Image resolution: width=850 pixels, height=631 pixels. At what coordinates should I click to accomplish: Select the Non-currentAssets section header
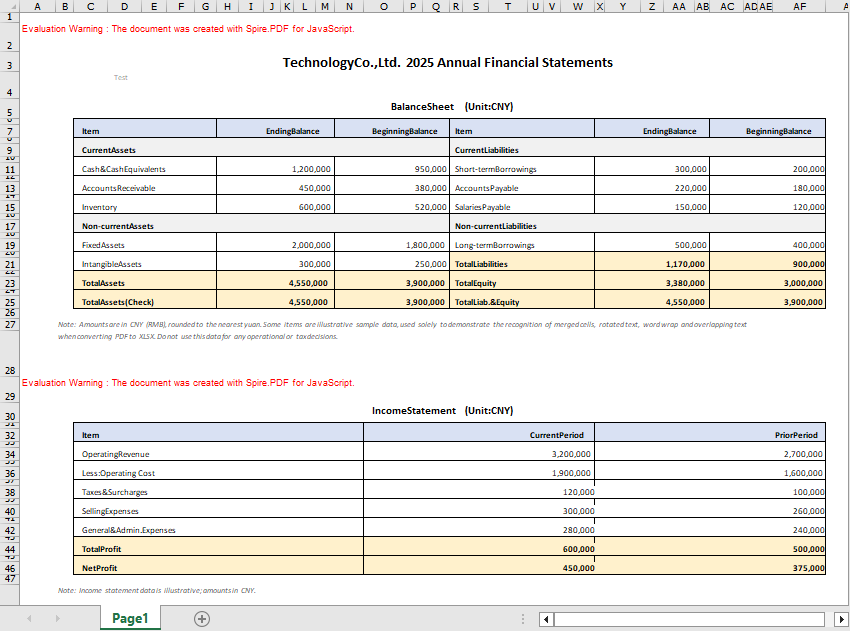coord(261,223)
